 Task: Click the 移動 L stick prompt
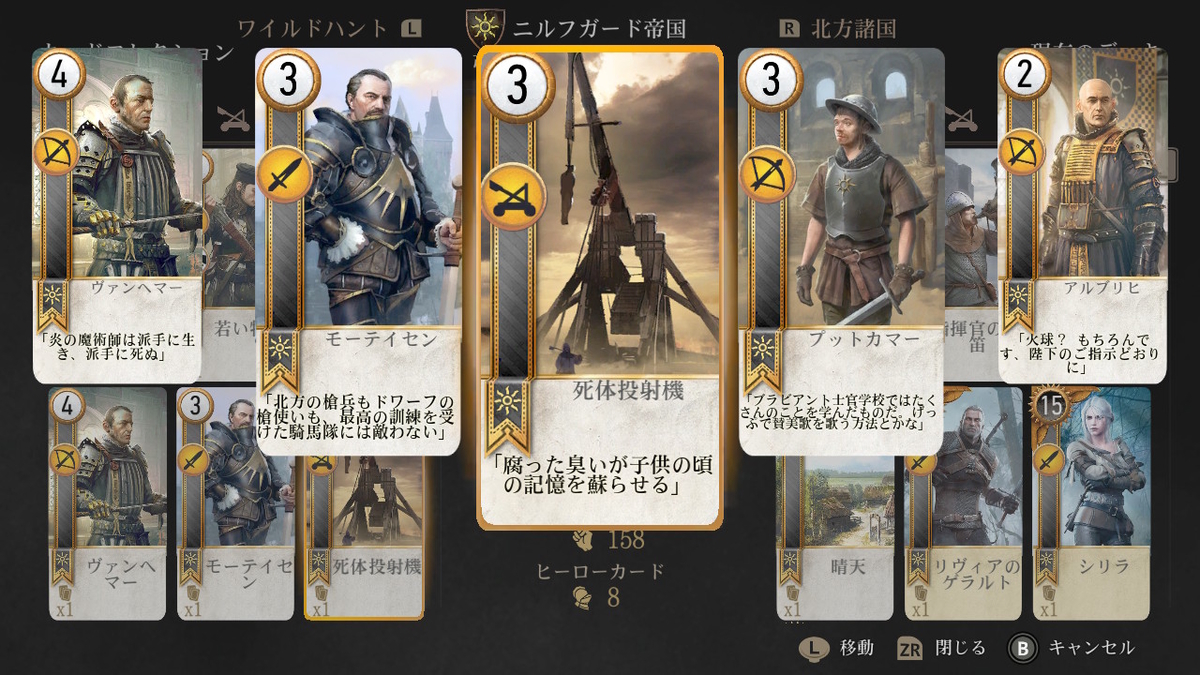[836, 647]
